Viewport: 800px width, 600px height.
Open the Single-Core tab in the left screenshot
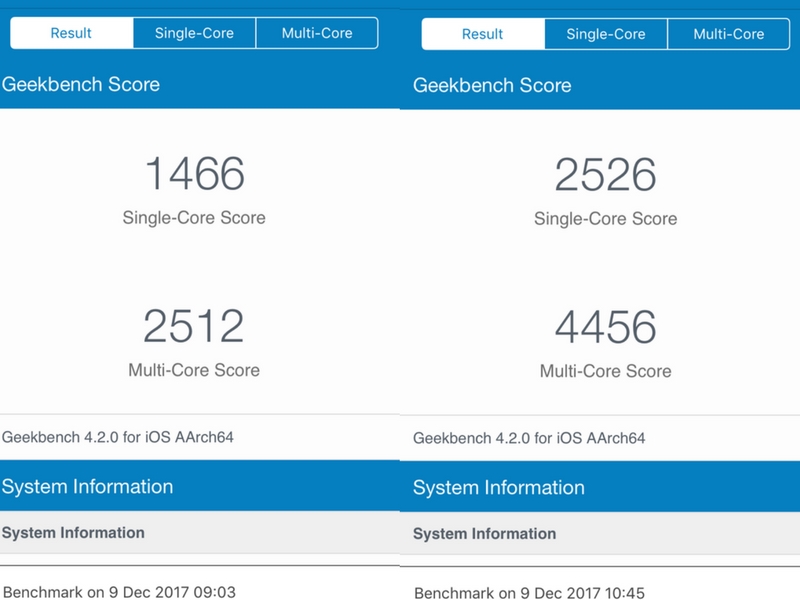pyautogui.click(x=194, y=33)
